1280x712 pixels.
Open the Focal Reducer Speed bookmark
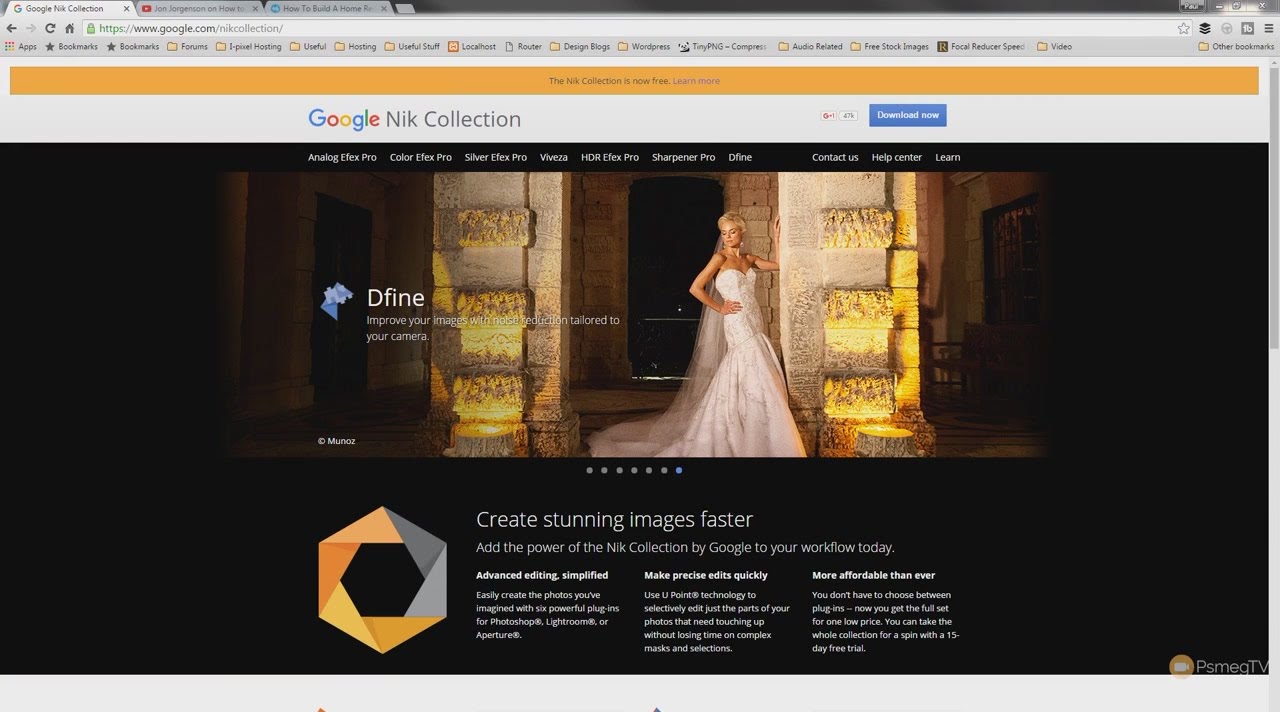(x=981, y=46)
